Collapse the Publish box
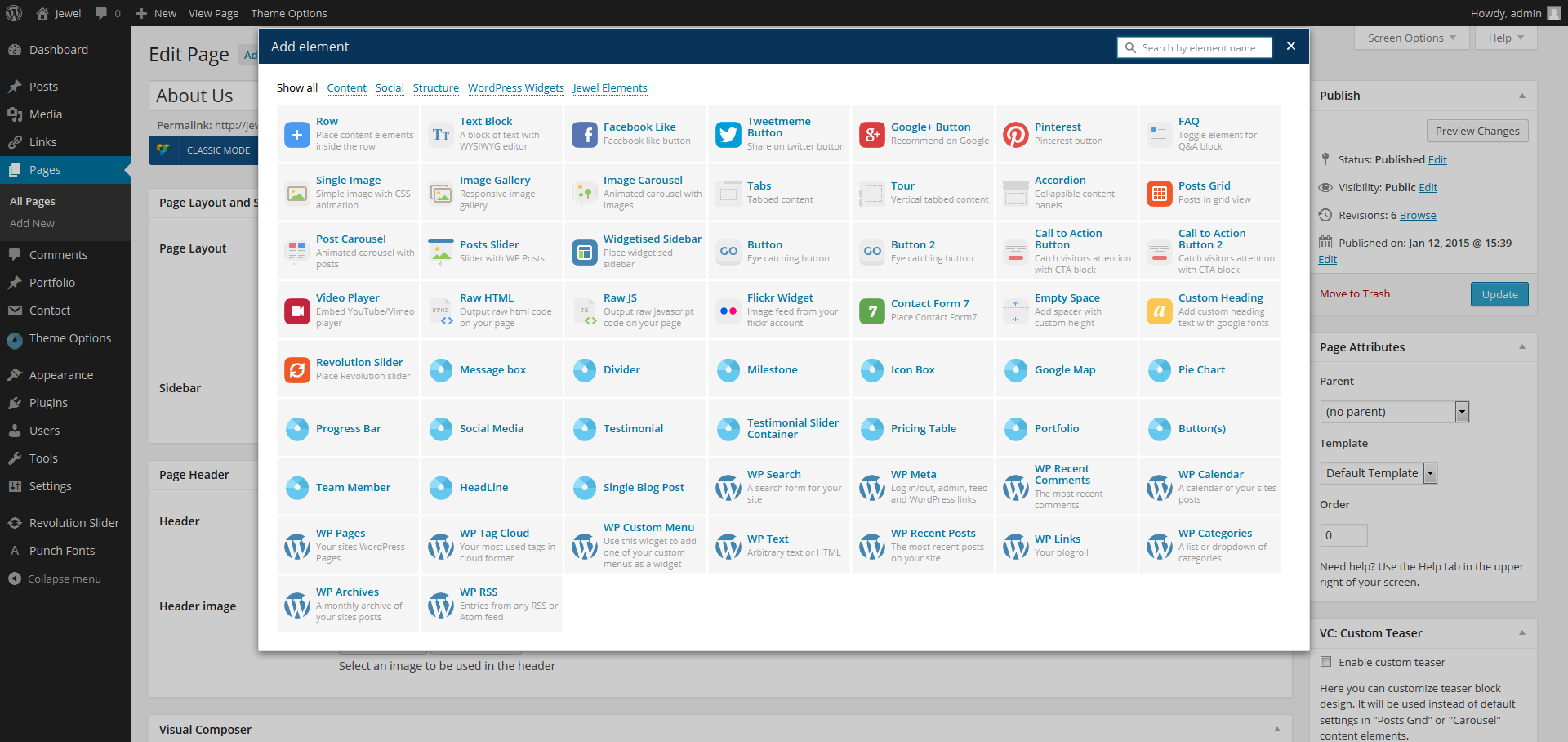The image size is (1568, 742). (x=1522, y=96)
